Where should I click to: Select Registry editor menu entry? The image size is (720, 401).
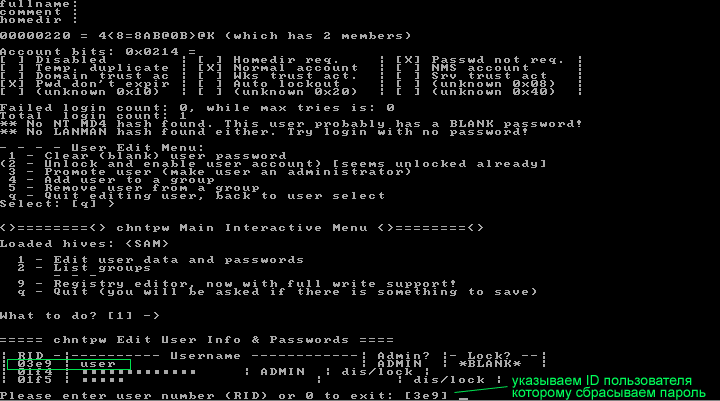[x=237, y=284]
